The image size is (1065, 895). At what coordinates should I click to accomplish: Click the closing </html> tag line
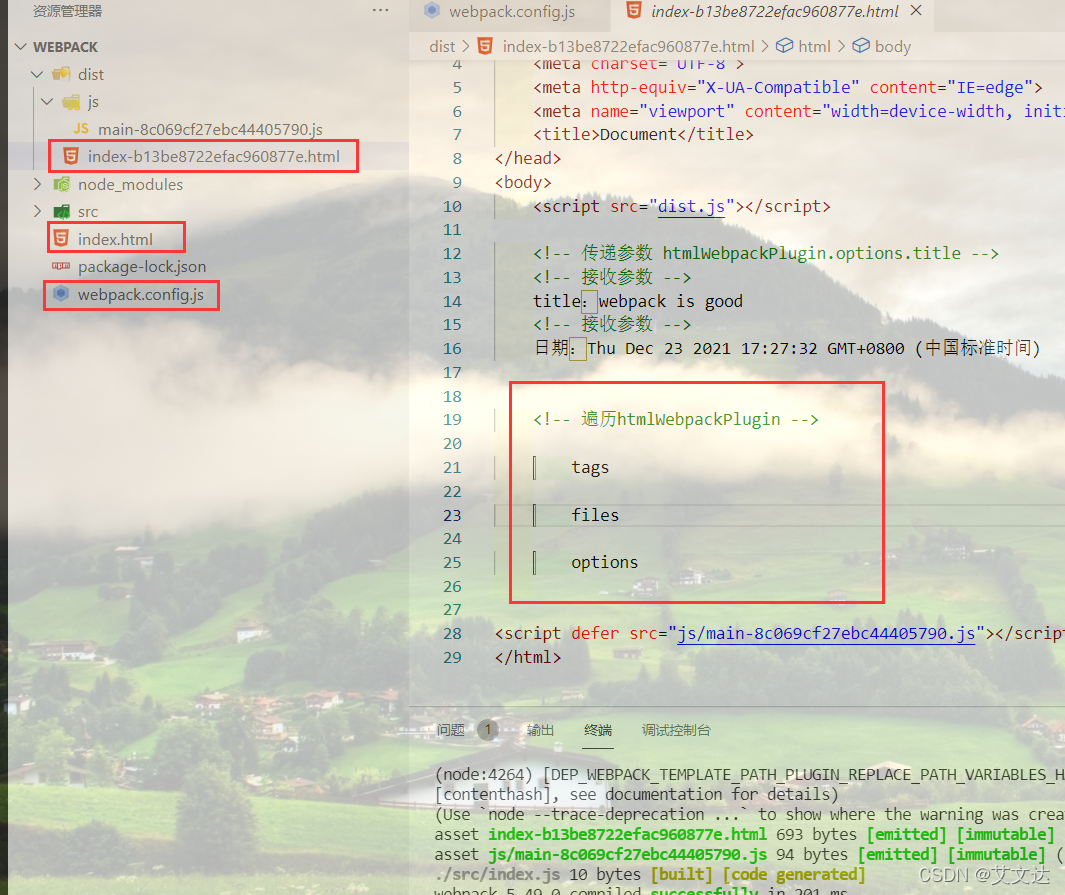click(x=528, y=657)
